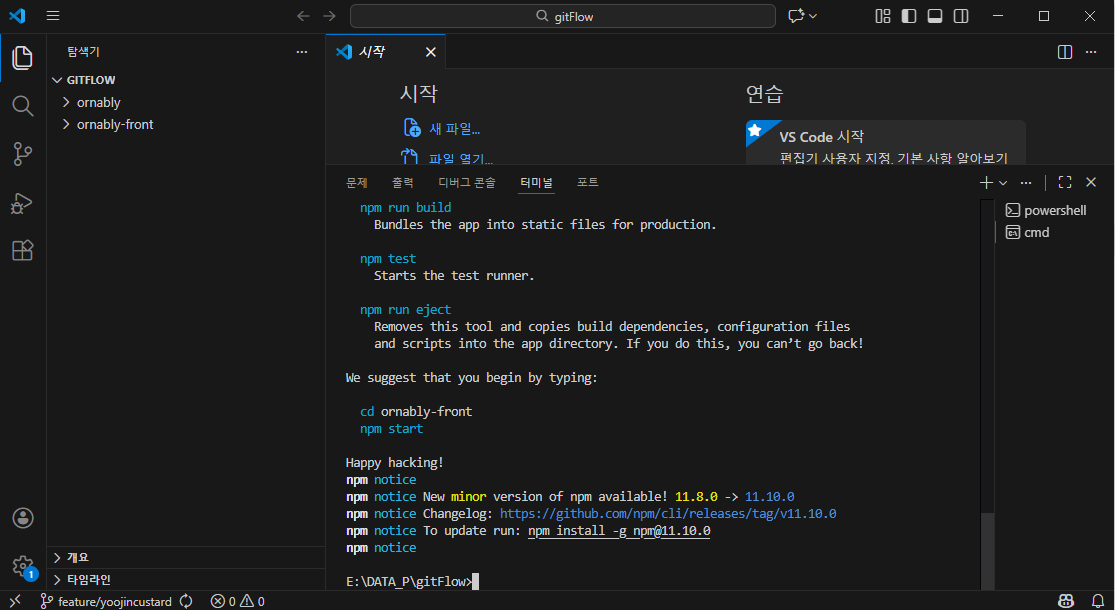Open the Source Control view
The height and width of the screenshot is (610, 1115).
pos(22,154)
